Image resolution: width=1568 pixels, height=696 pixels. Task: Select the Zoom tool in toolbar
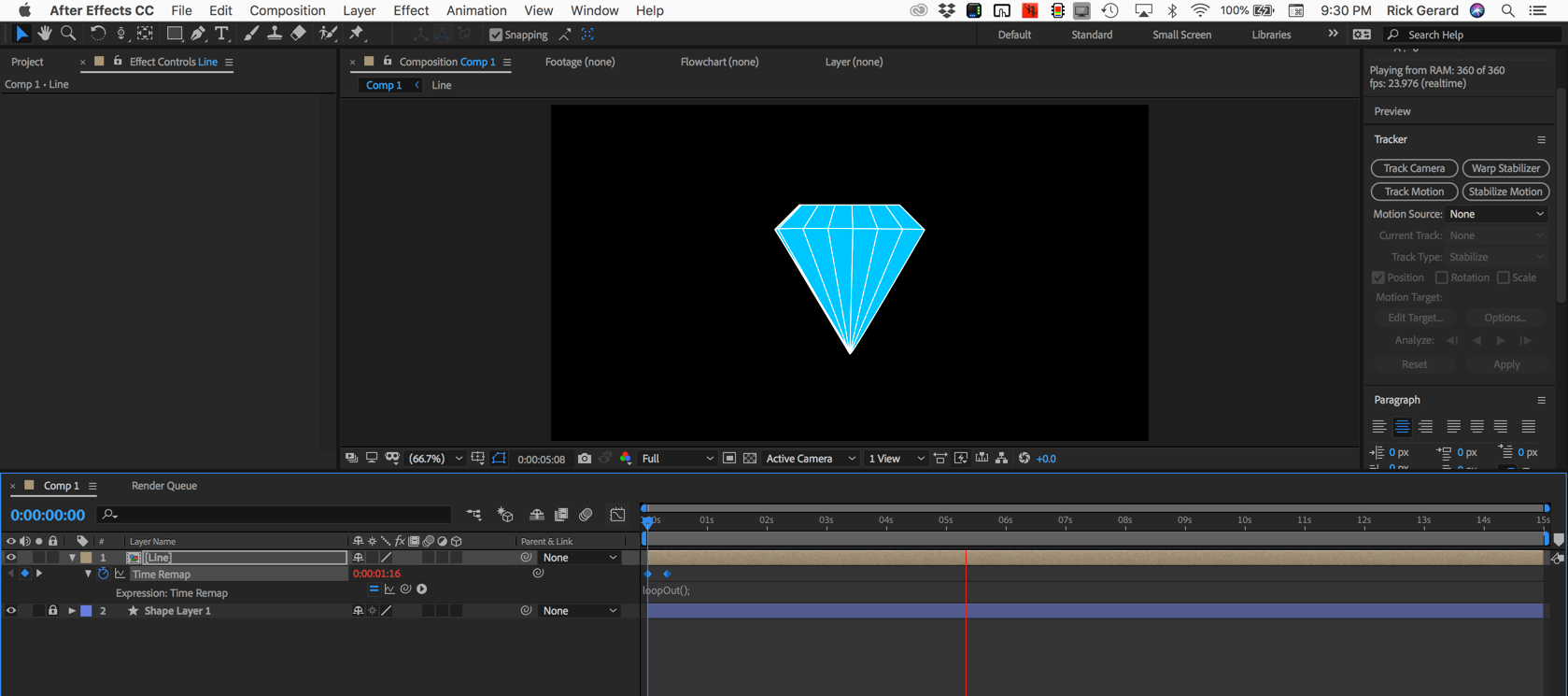68,34
